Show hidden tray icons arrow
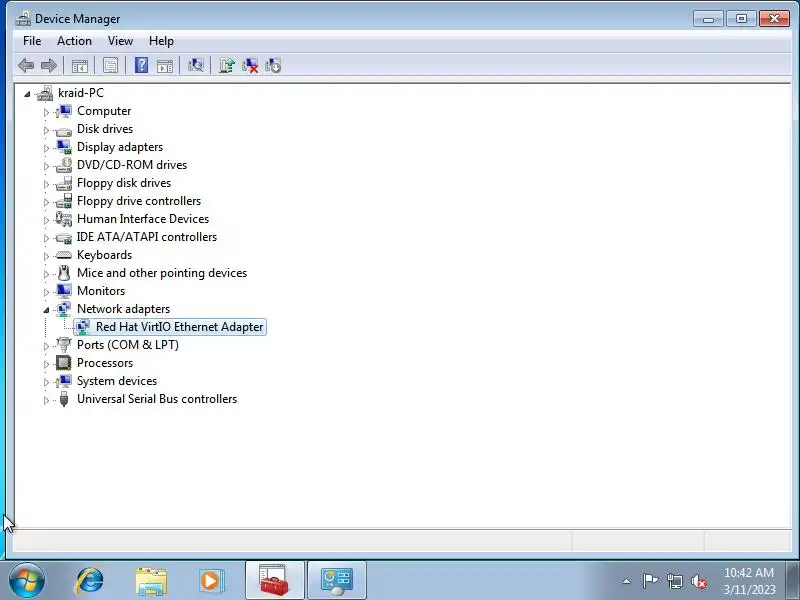 626,581
